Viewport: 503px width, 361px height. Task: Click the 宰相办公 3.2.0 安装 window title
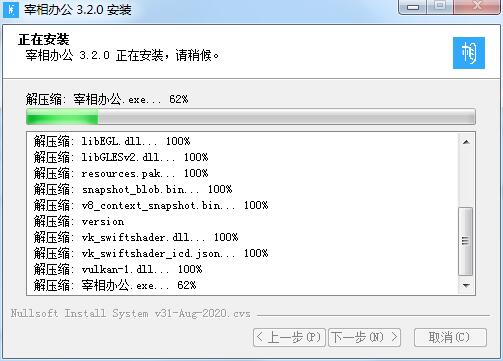click(77, 10)
